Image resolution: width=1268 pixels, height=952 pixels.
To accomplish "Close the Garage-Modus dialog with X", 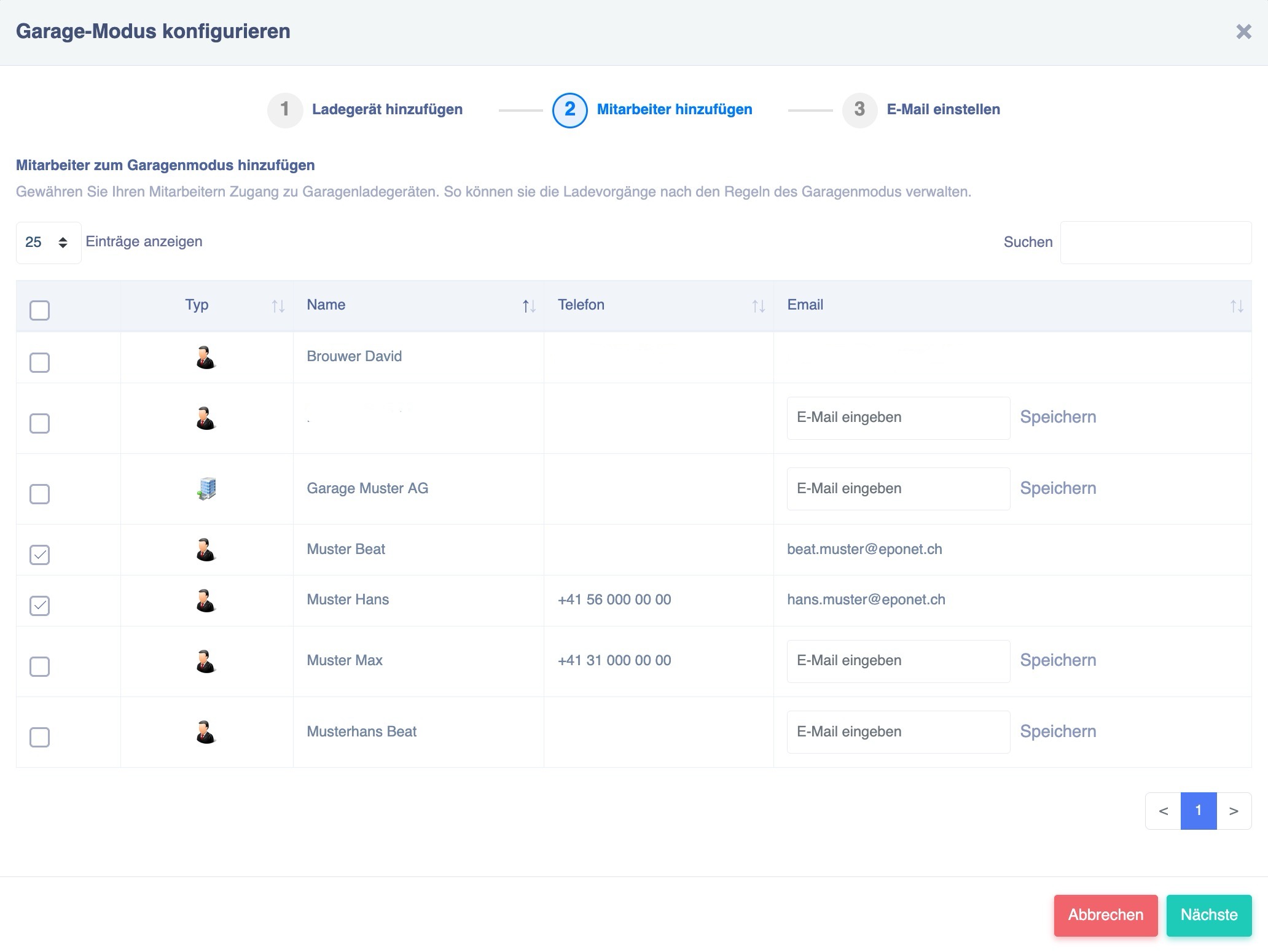I will point(1243,32).
